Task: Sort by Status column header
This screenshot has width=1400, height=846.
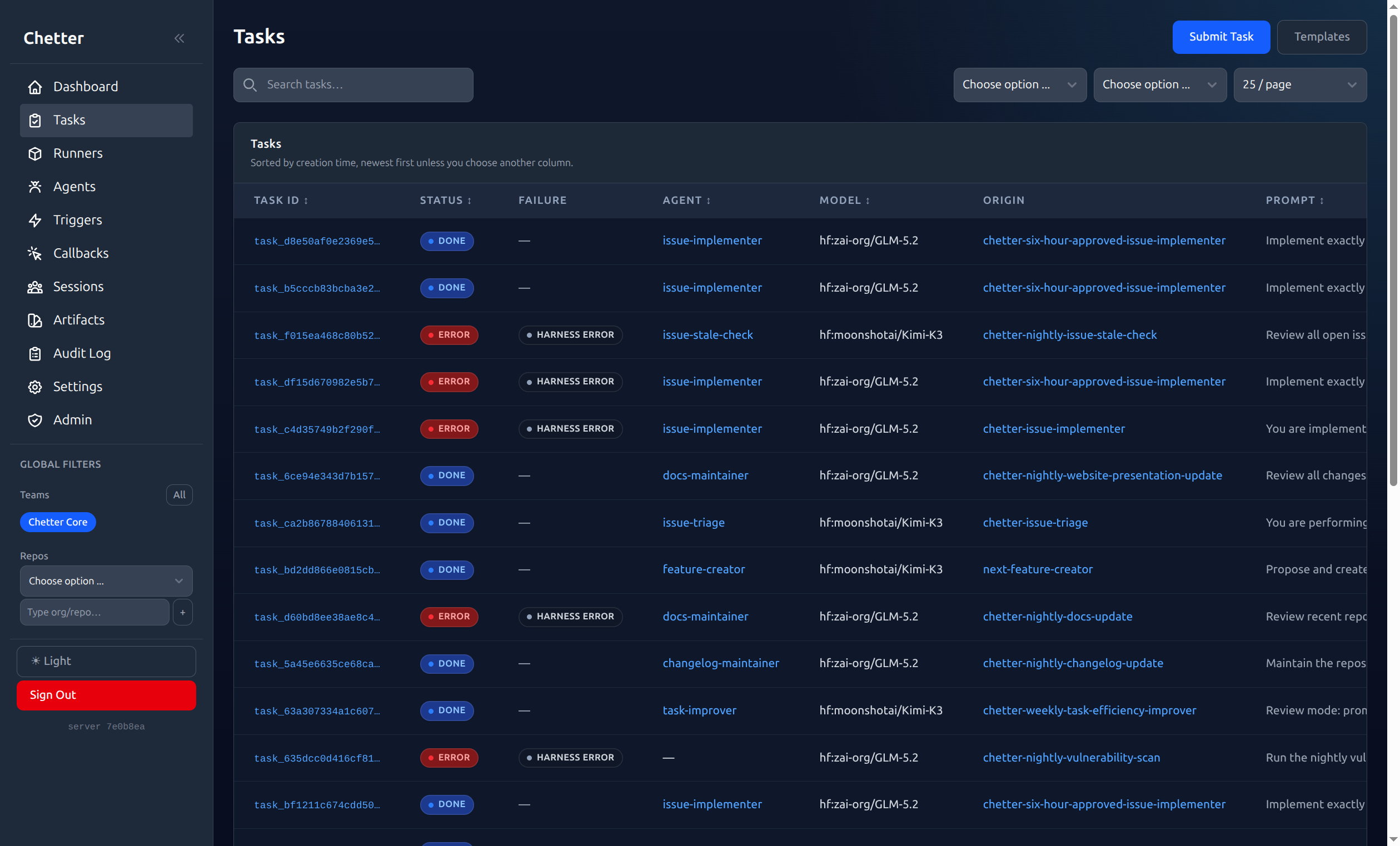Action: pos(446,201)
